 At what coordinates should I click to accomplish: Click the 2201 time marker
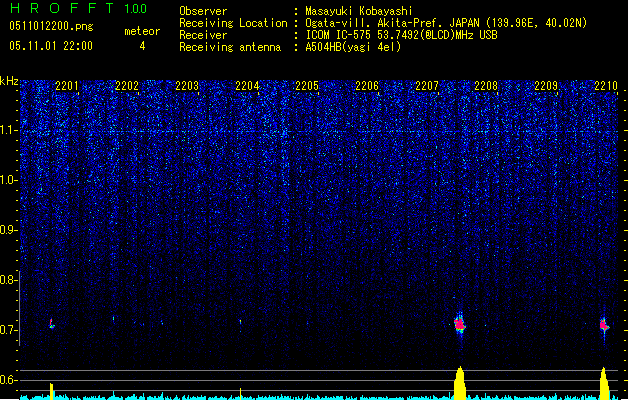[x=67, y=86]
